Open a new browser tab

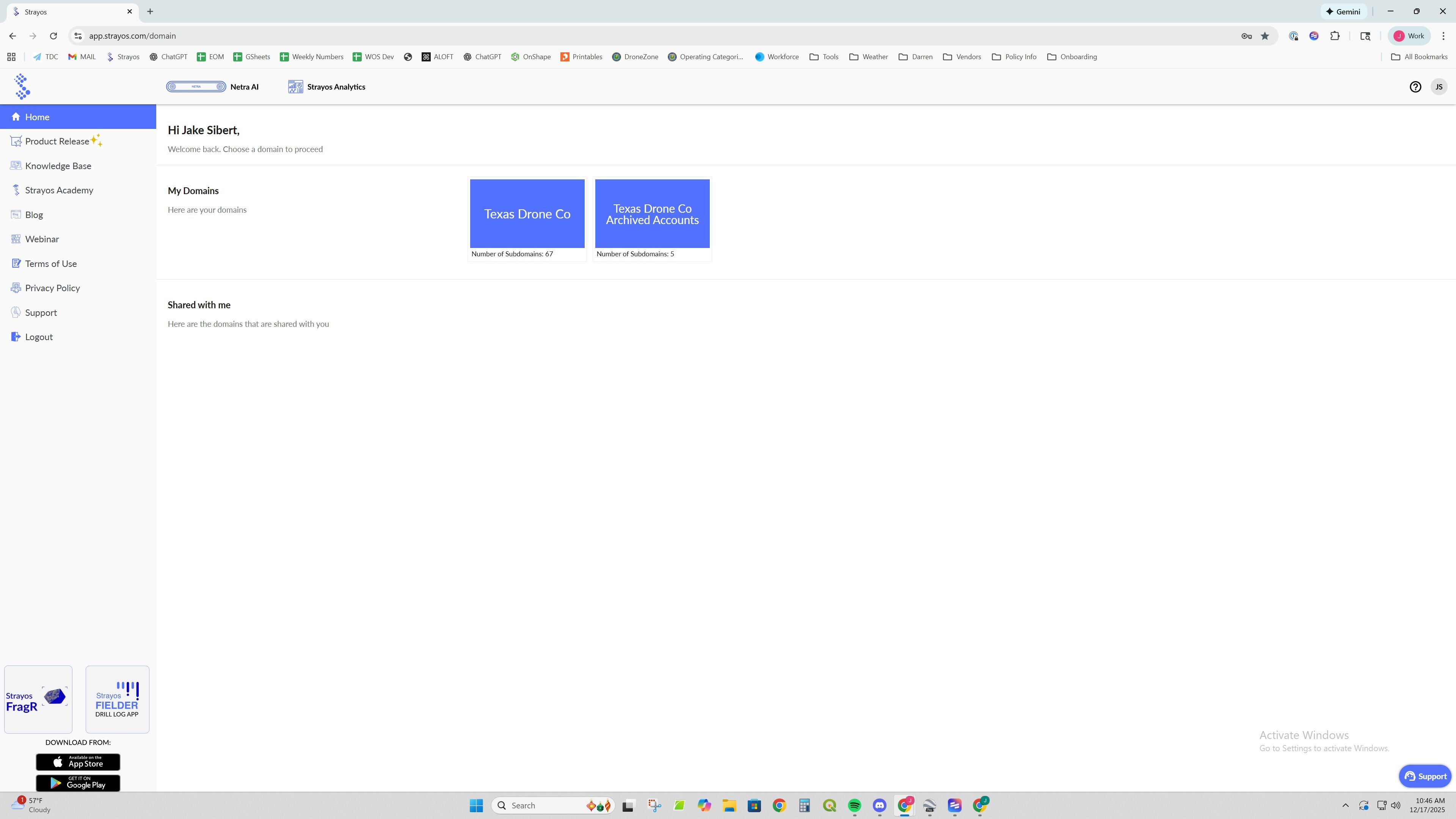point(150,11)
